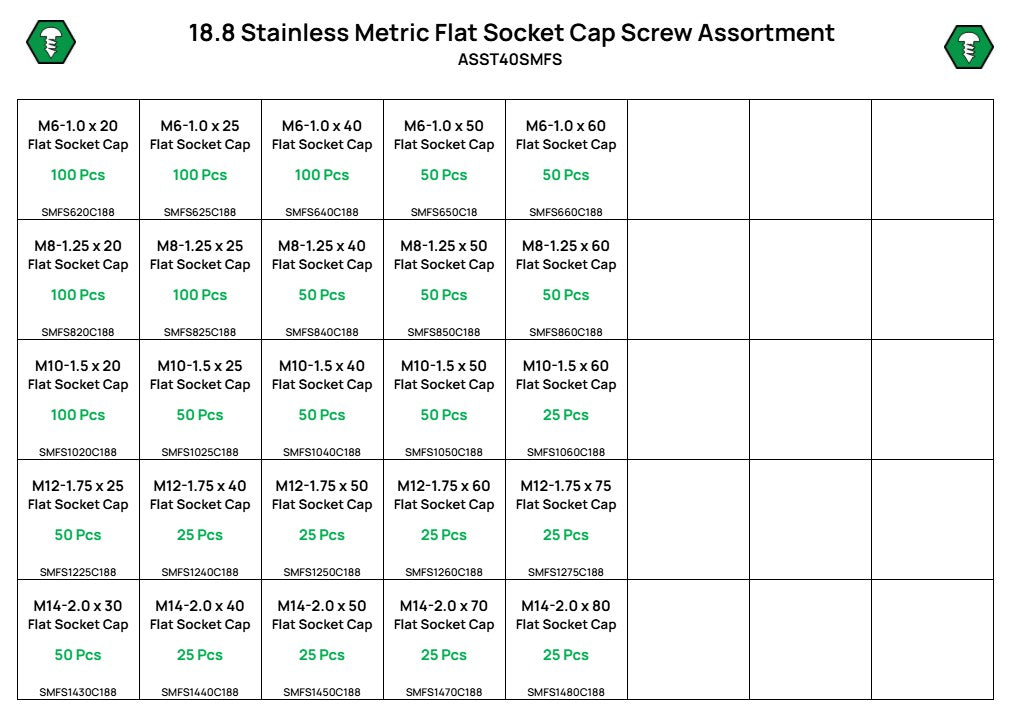Click part number SMFS1470C188

[x=444, y=692]
